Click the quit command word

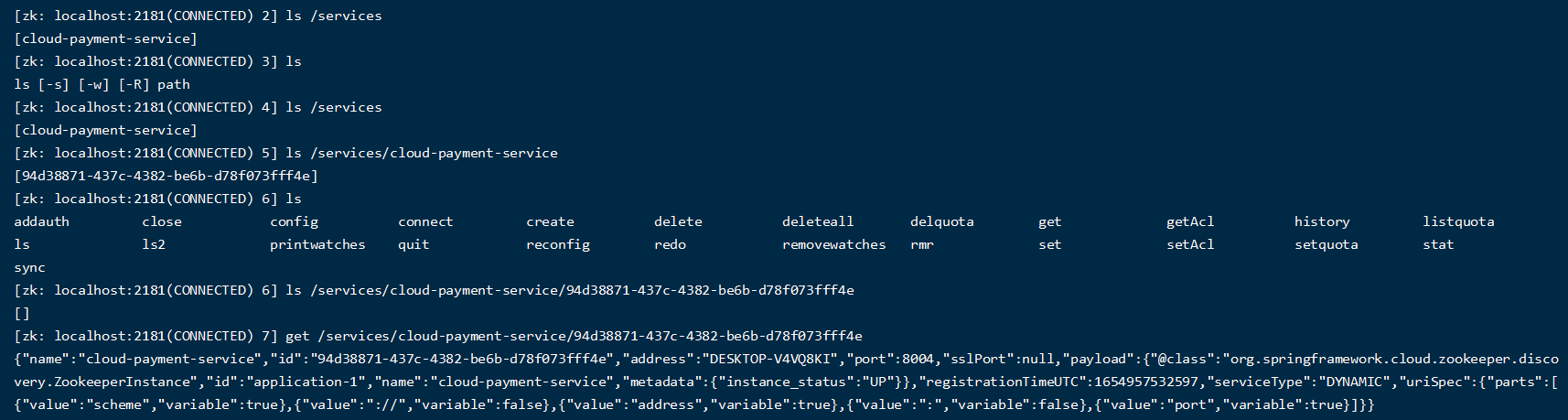pos(413,244)
